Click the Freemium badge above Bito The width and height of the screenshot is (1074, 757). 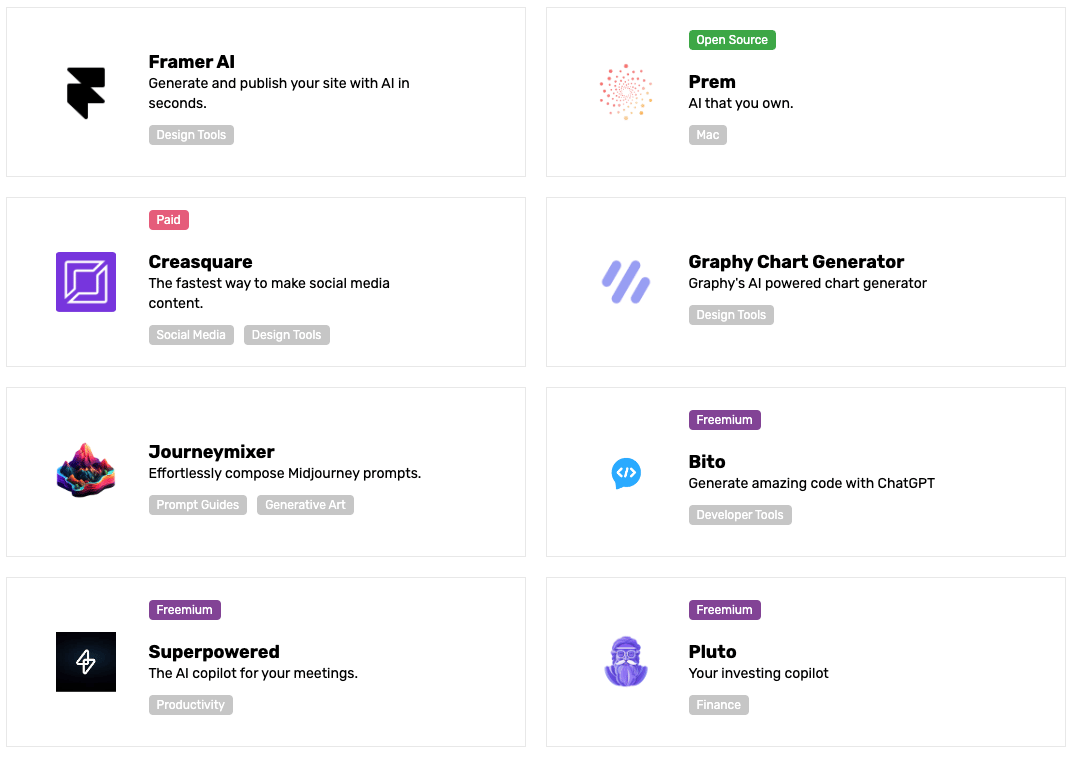(x=724, y=420)
